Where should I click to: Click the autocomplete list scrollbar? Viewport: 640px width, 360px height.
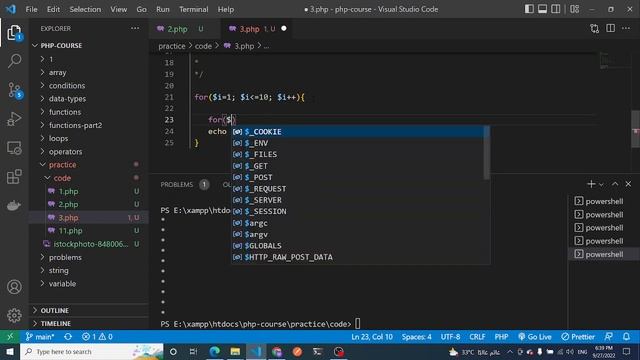(487, 152)
